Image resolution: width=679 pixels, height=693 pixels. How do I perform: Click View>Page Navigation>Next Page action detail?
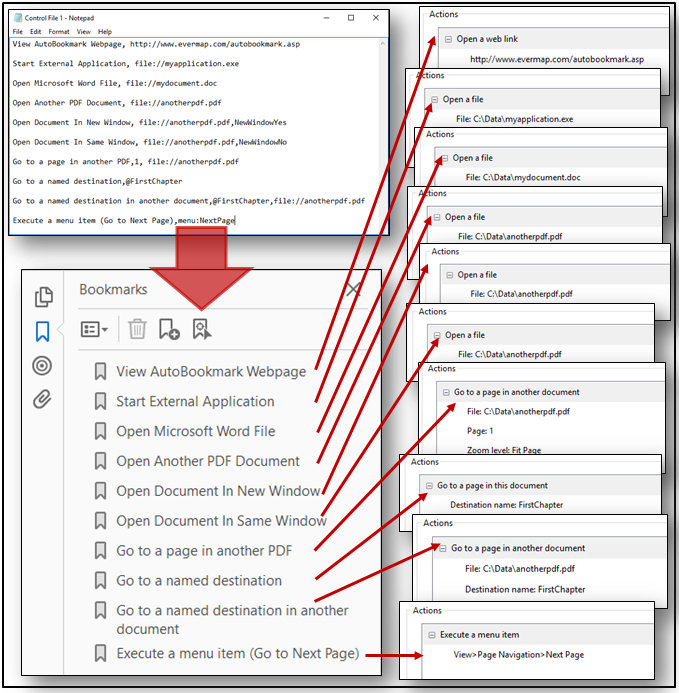pyautogui.click(x=519, y=655)
